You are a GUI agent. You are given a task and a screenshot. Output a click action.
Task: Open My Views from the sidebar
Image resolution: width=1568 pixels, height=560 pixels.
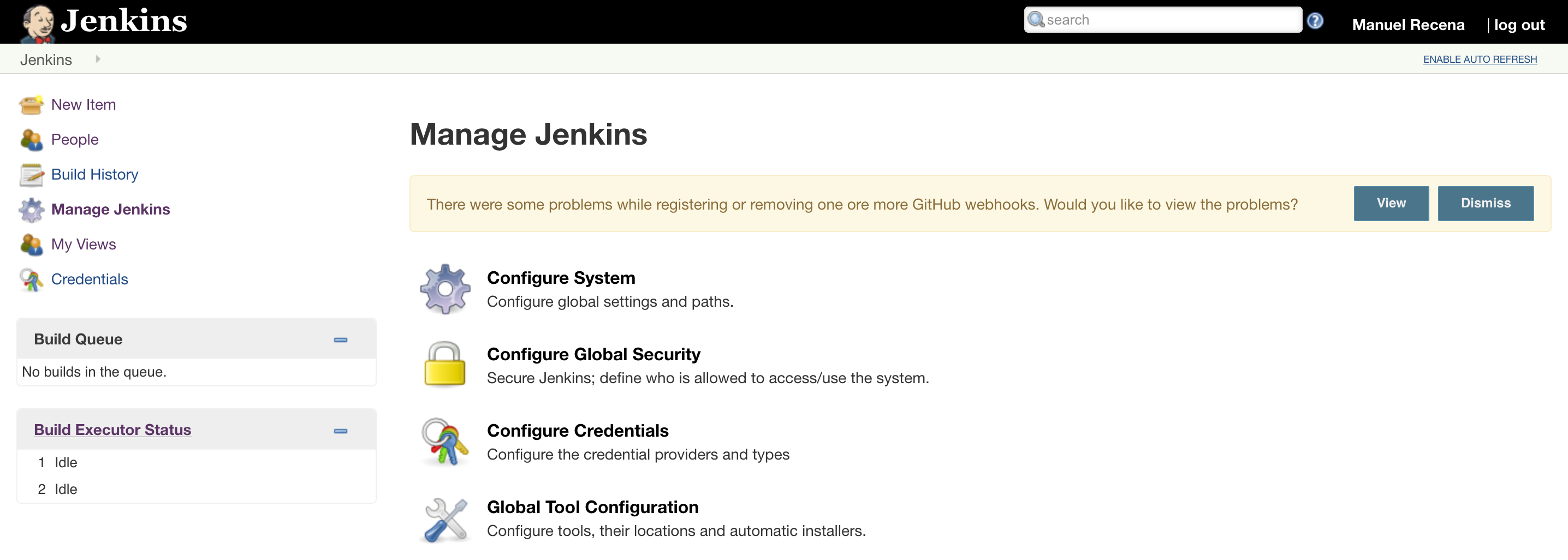(x=84, y=244)
